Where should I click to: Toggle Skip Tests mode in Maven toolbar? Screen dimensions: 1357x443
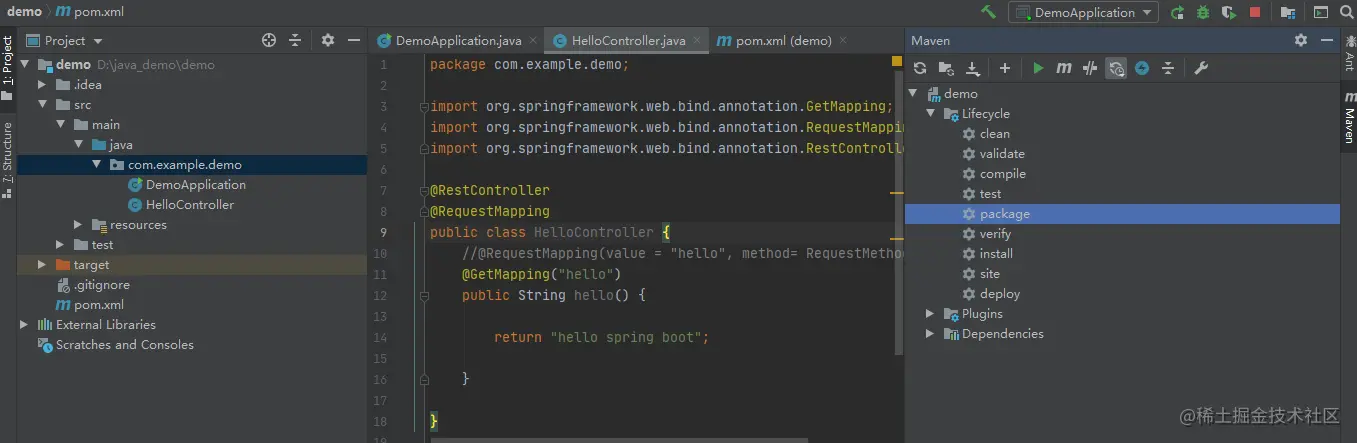tap(1116, 68)
